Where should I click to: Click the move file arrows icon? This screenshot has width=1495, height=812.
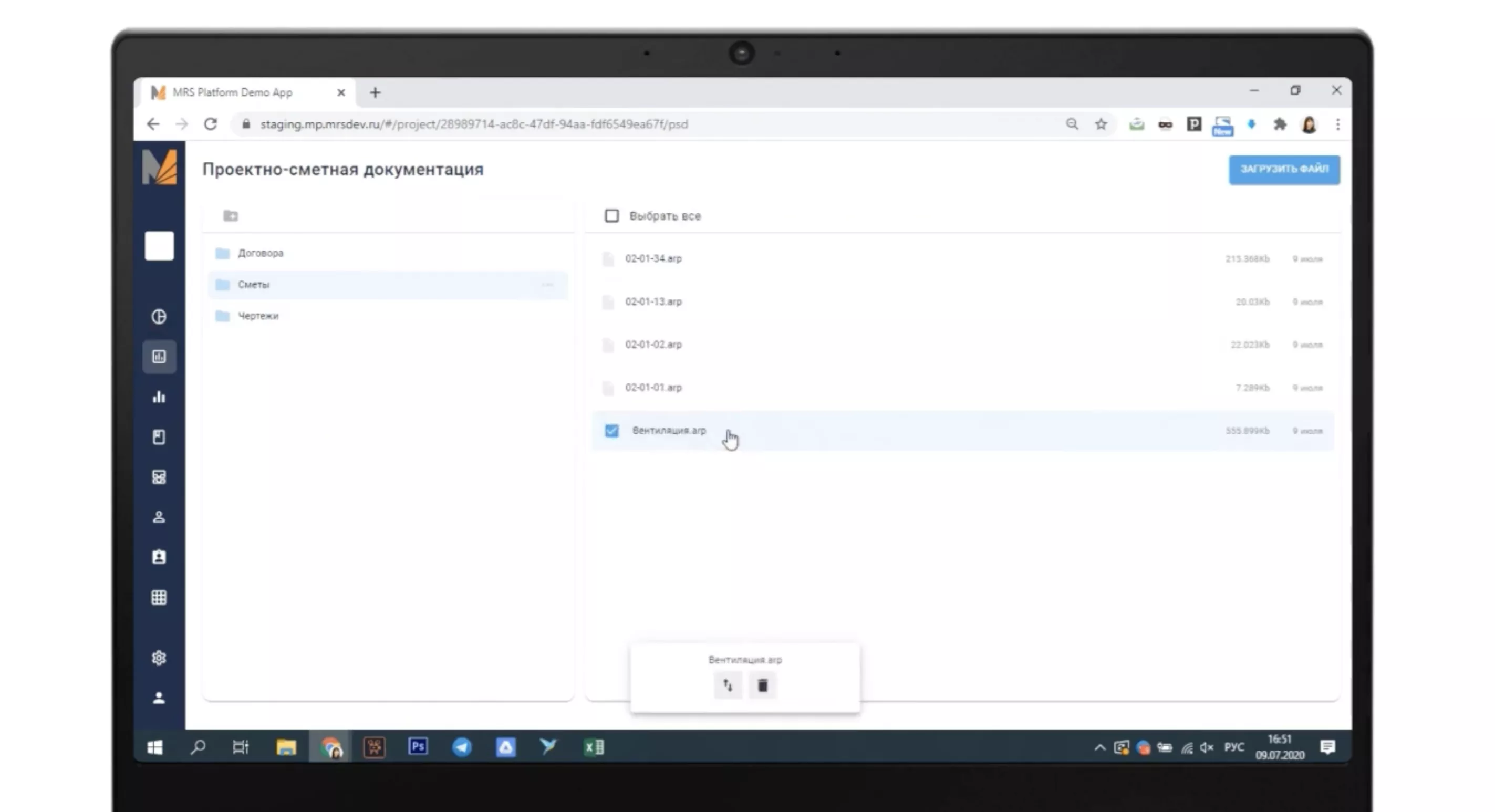(728, 685)
